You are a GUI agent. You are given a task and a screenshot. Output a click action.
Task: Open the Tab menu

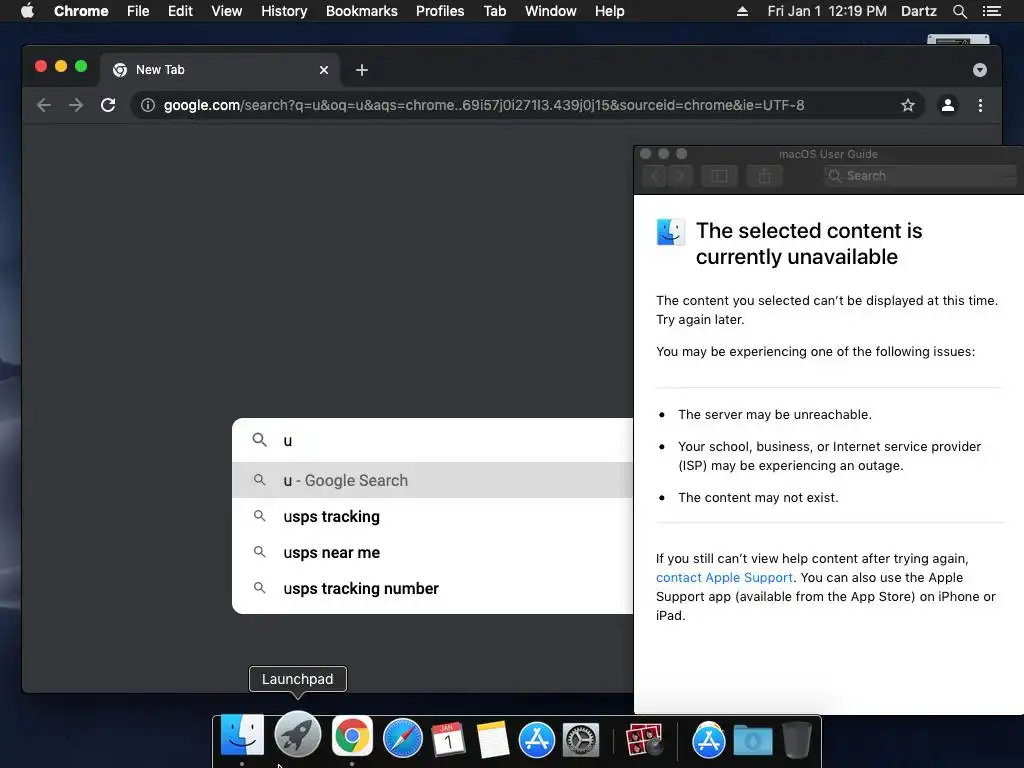[494, 11]
